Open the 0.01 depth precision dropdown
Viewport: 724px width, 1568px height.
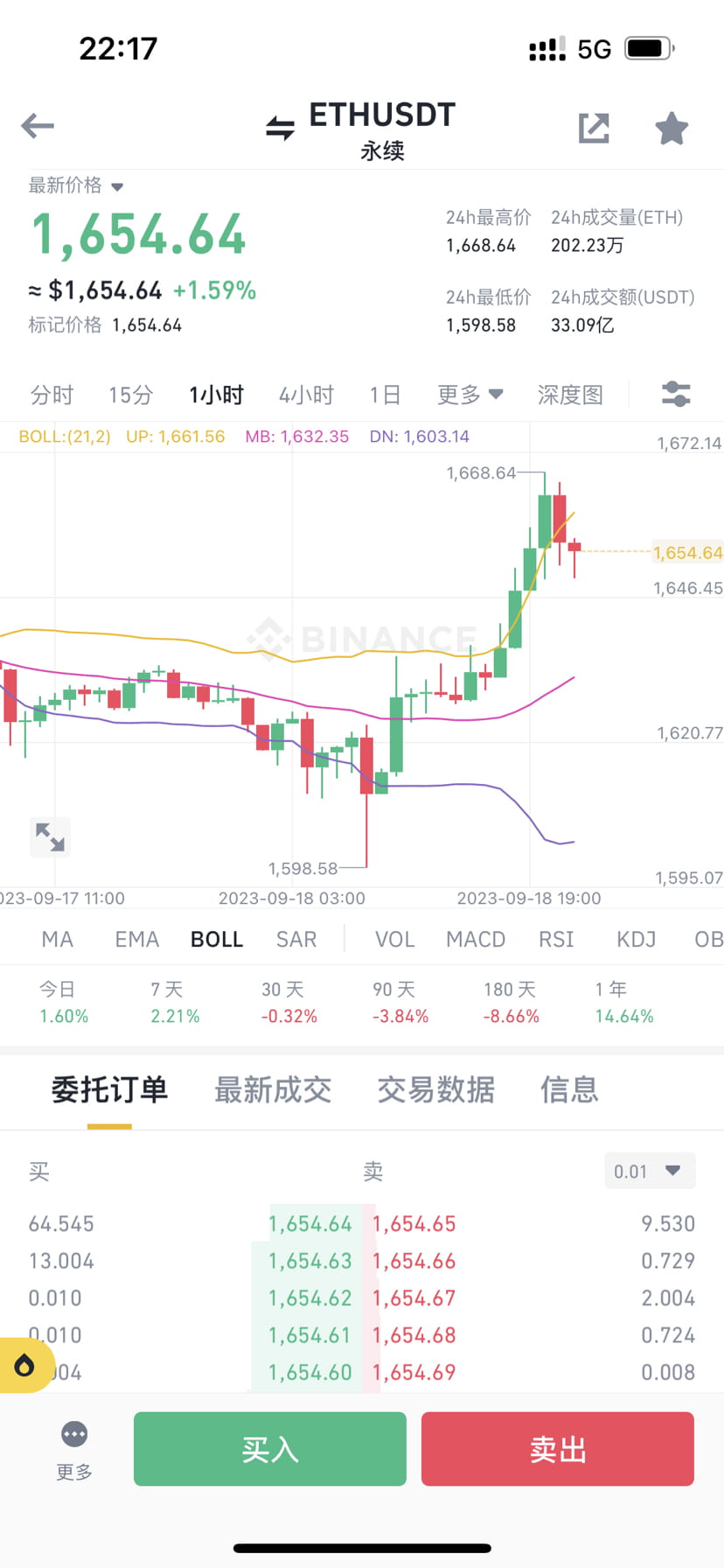coord(650,1171)
